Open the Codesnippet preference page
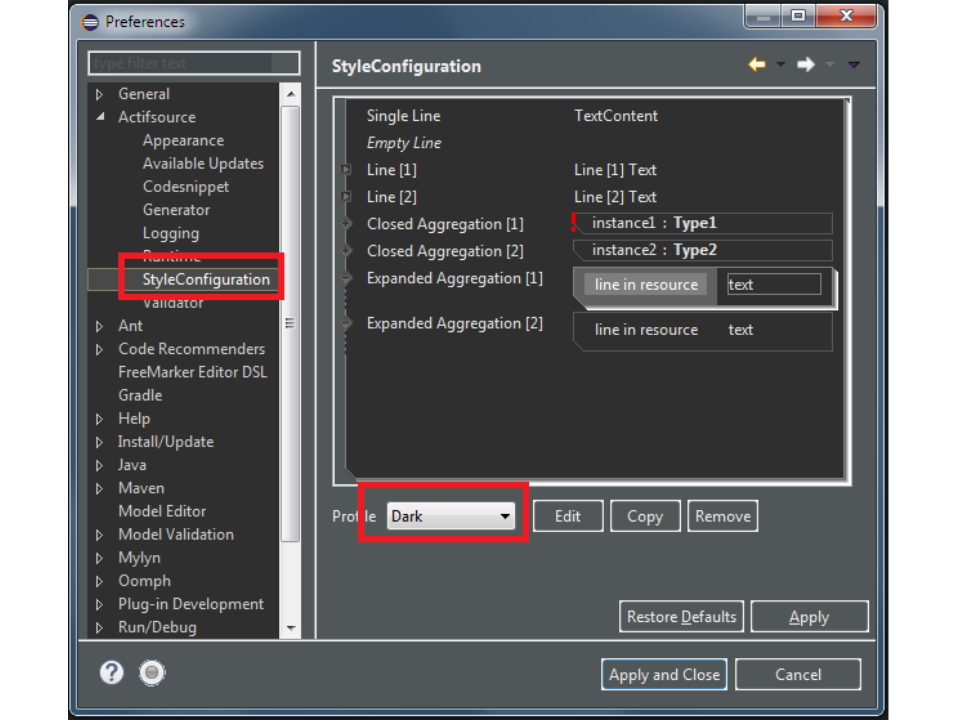Image resolution: width=960 pixels, height=720 pixels. (186, 187)
